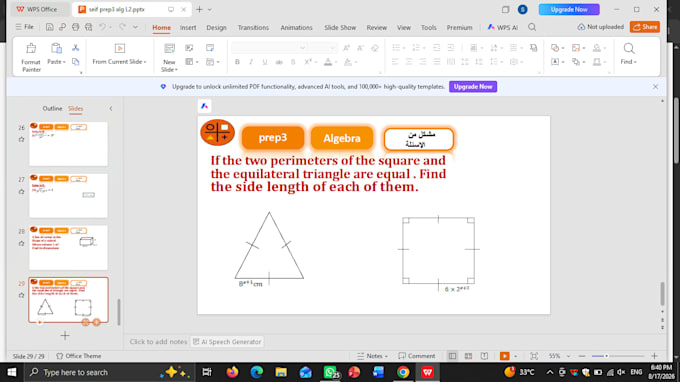Click the Print icon in quick toolbar
Image resolution: width=680 pixels, height=382 pixels.
[75, 27]
